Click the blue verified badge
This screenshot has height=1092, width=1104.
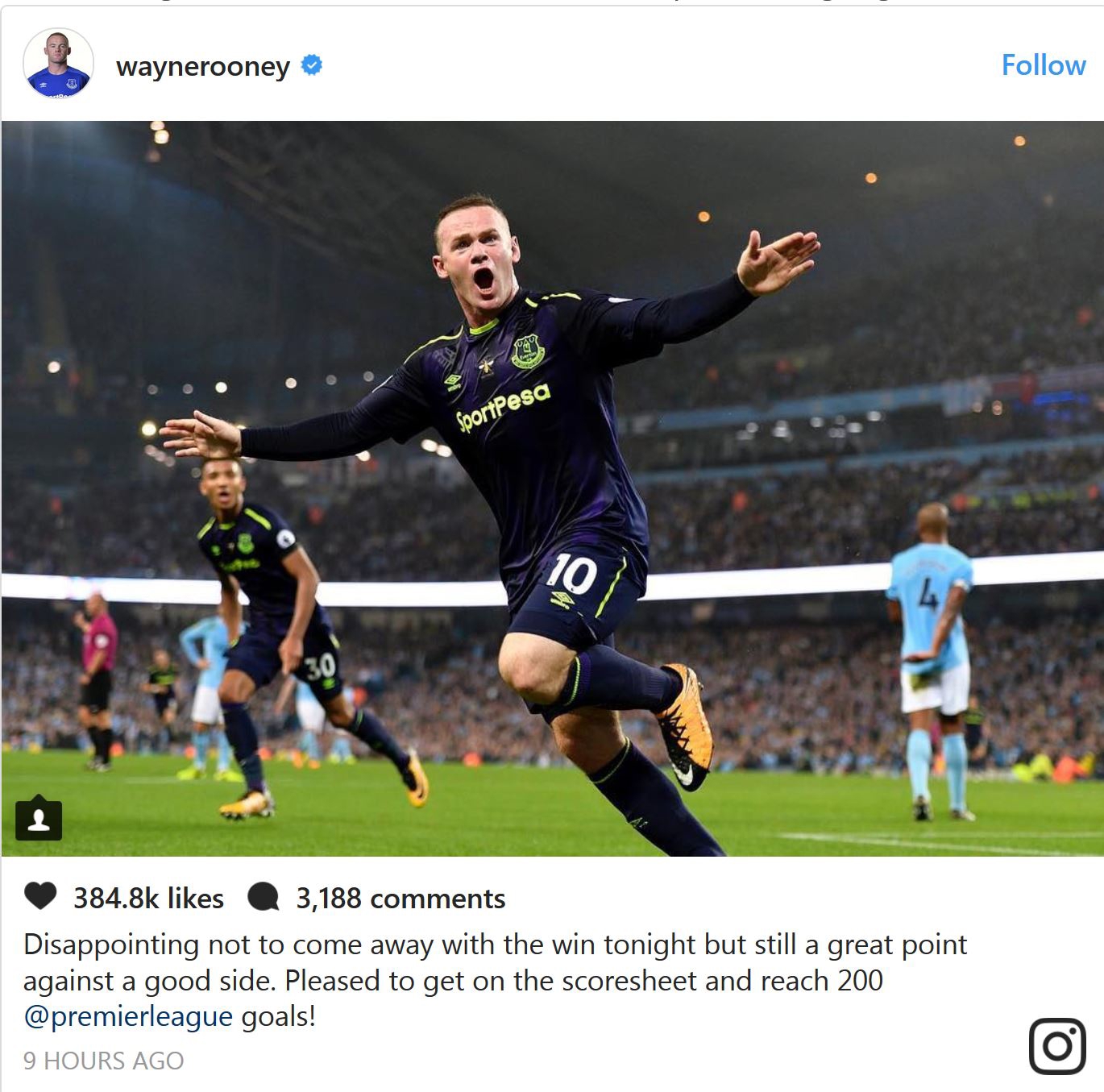tap(312, 64)
